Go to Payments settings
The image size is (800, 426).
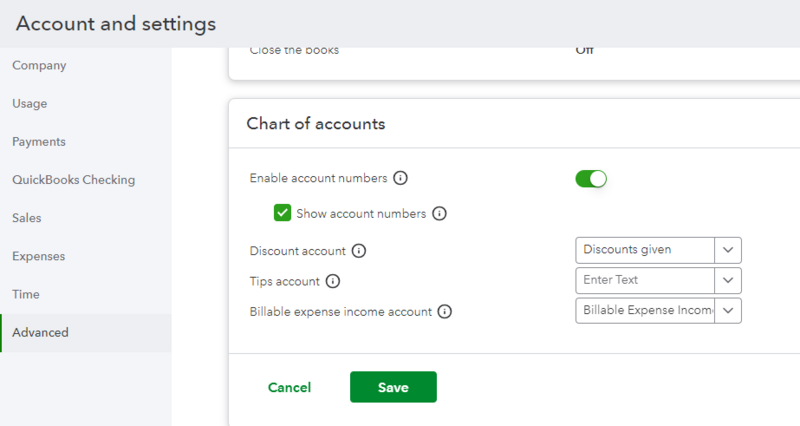(x=39, y=142)
